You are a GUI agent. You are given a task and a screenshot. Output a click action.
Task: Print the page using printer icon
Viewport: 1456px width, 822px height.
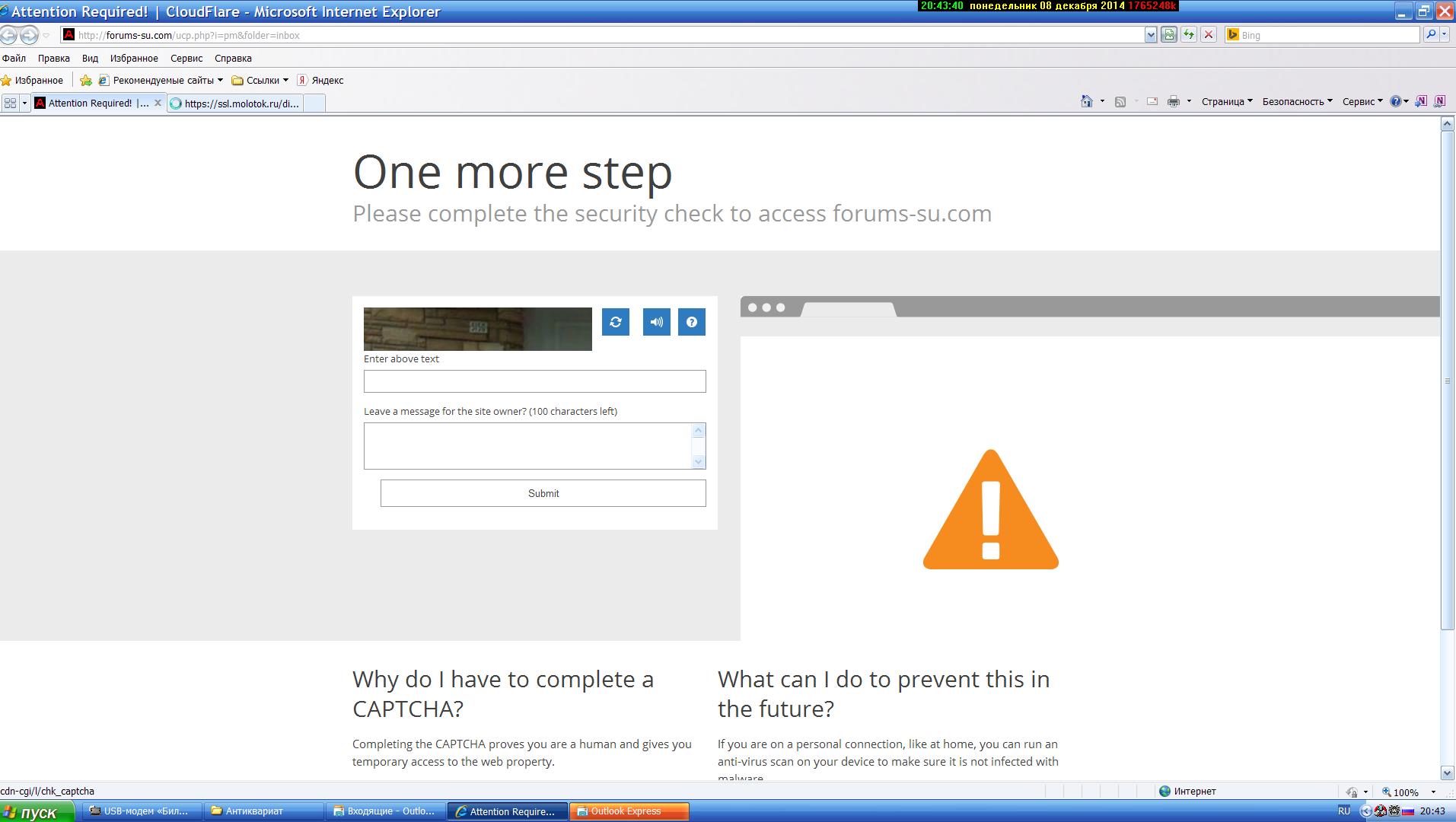click(x=1174, y=101)
